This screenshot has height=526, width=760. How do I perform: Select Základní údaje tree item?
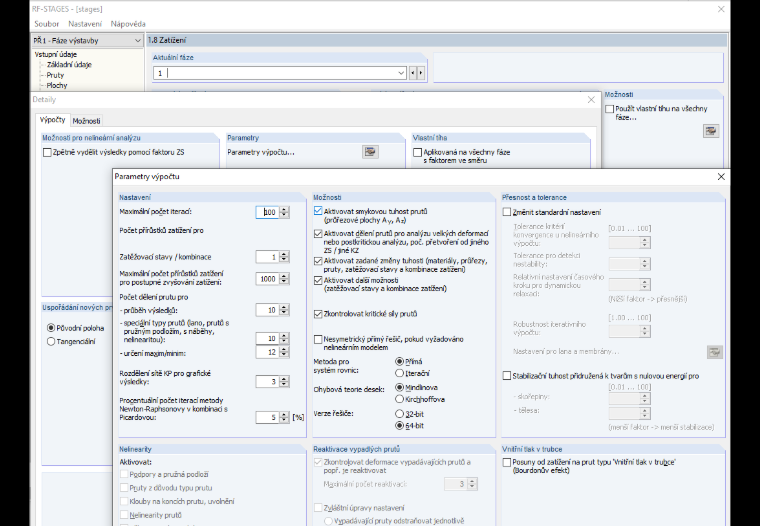click(x=69, y=64)
